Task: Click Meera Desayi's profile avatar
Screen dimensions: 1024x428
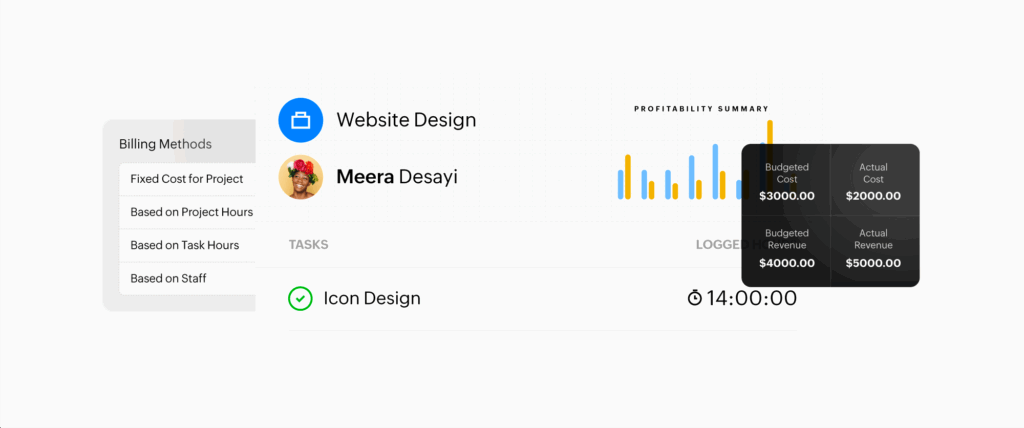Action: [299, 177]
